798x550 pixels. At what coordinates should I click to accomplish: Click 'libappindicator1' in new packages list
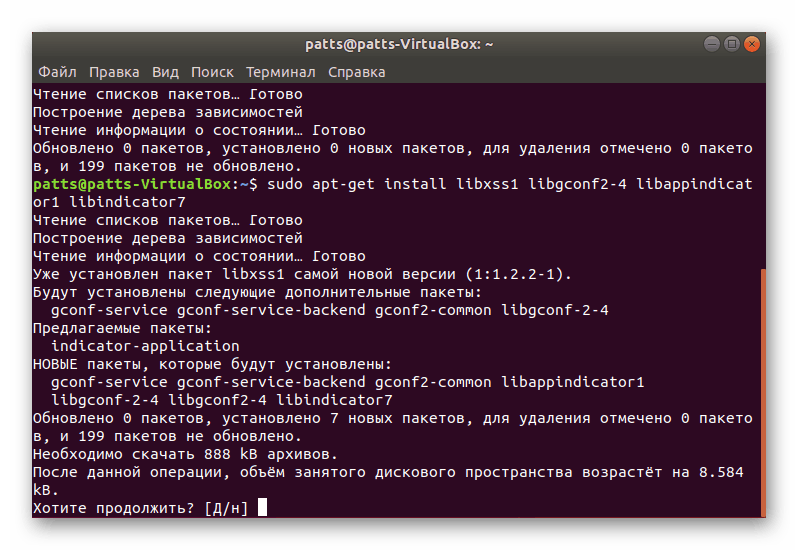pos(573,382)
